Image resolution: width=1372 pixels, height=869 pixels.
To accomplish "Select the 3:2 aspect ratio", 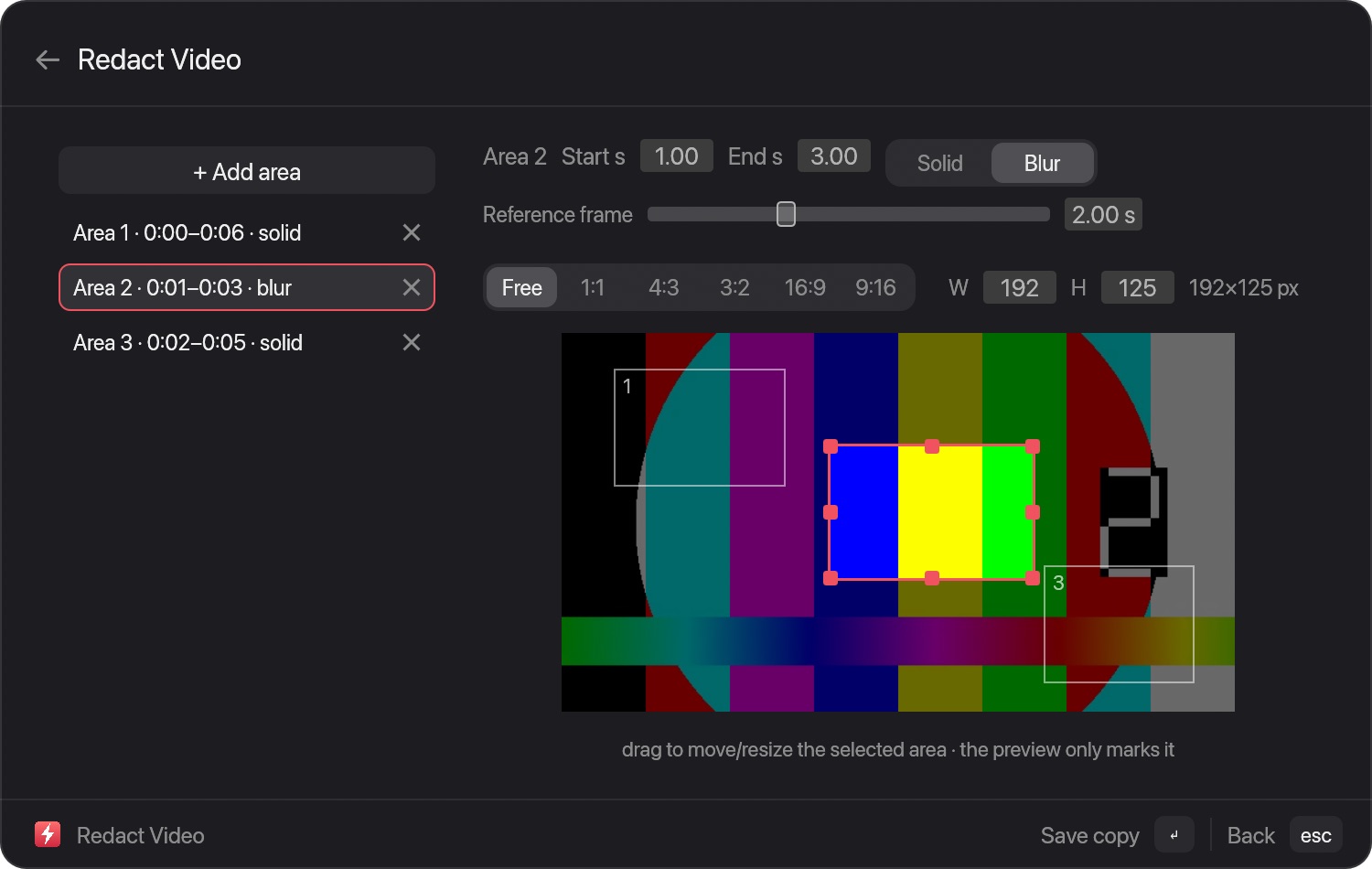I will click(734, 287).
